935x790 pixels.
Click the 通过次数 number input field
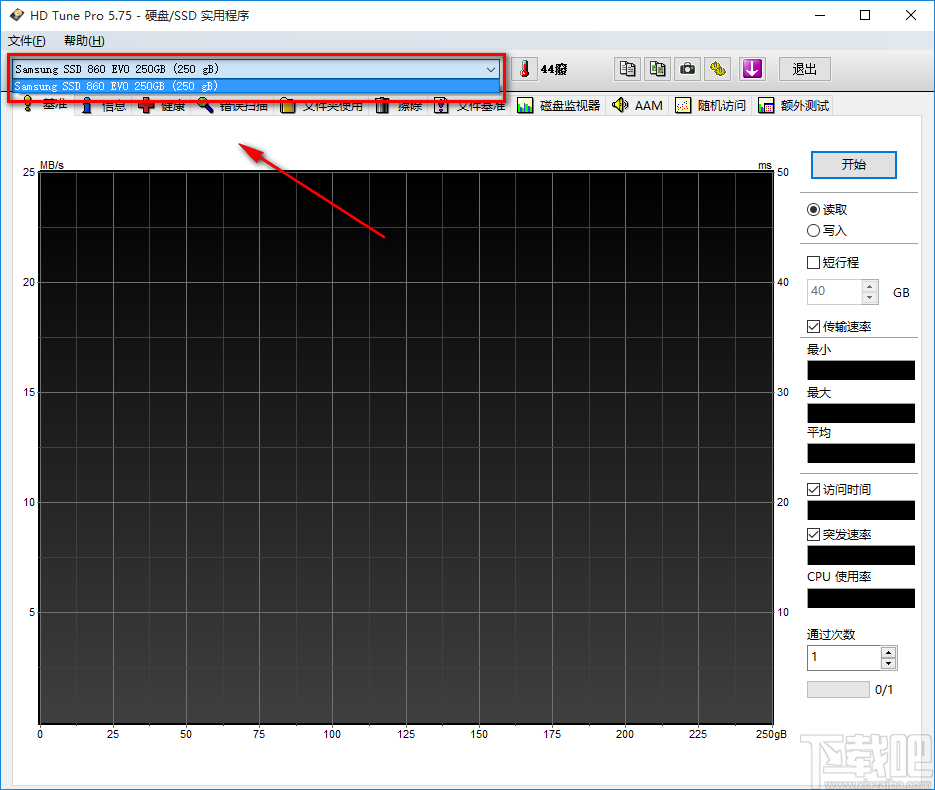point(843,658)
